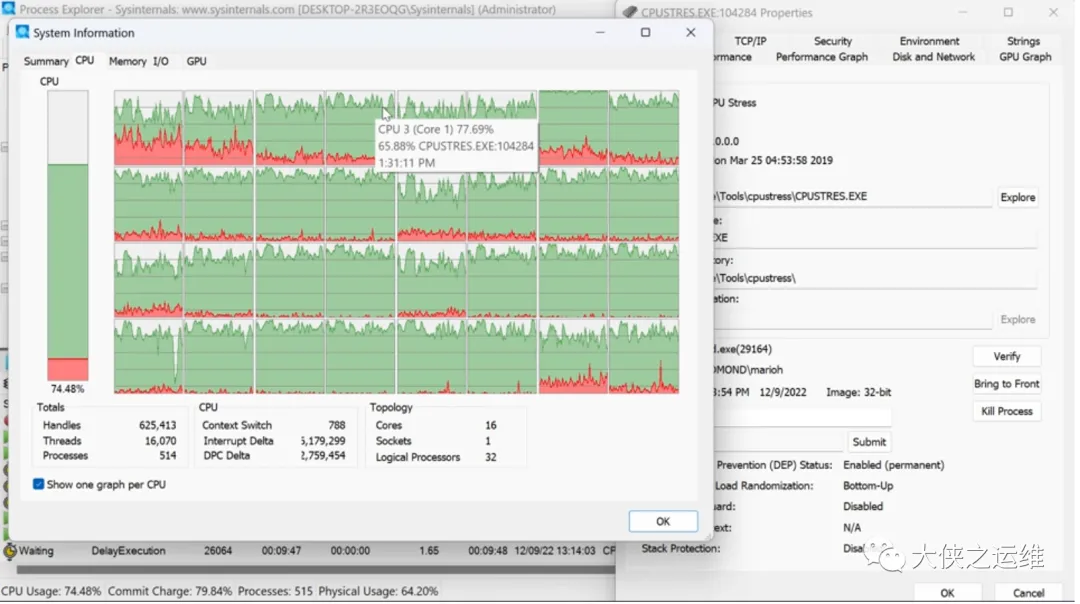Image resolution: width=1080 pixels, height=604 pixels.
Task: Click the CPUSTRES Properties title icon
Action: point(631,12)
